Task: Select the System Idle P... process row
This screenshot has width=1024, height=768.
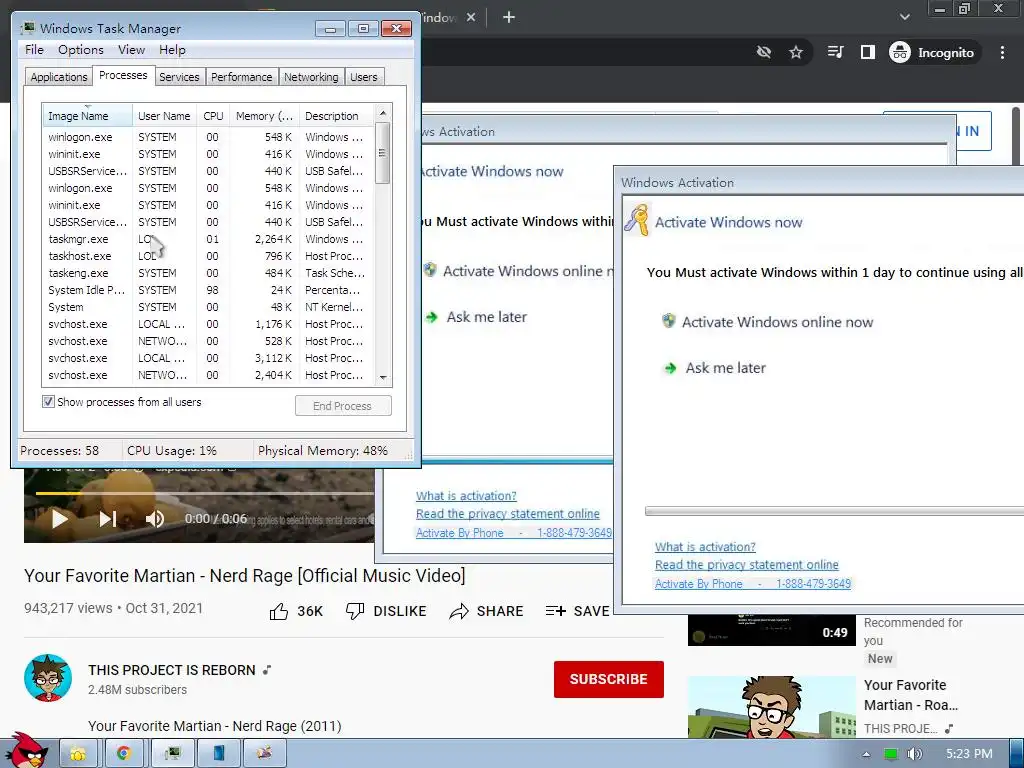Action: pyautogui.click(x=208, y=290)
